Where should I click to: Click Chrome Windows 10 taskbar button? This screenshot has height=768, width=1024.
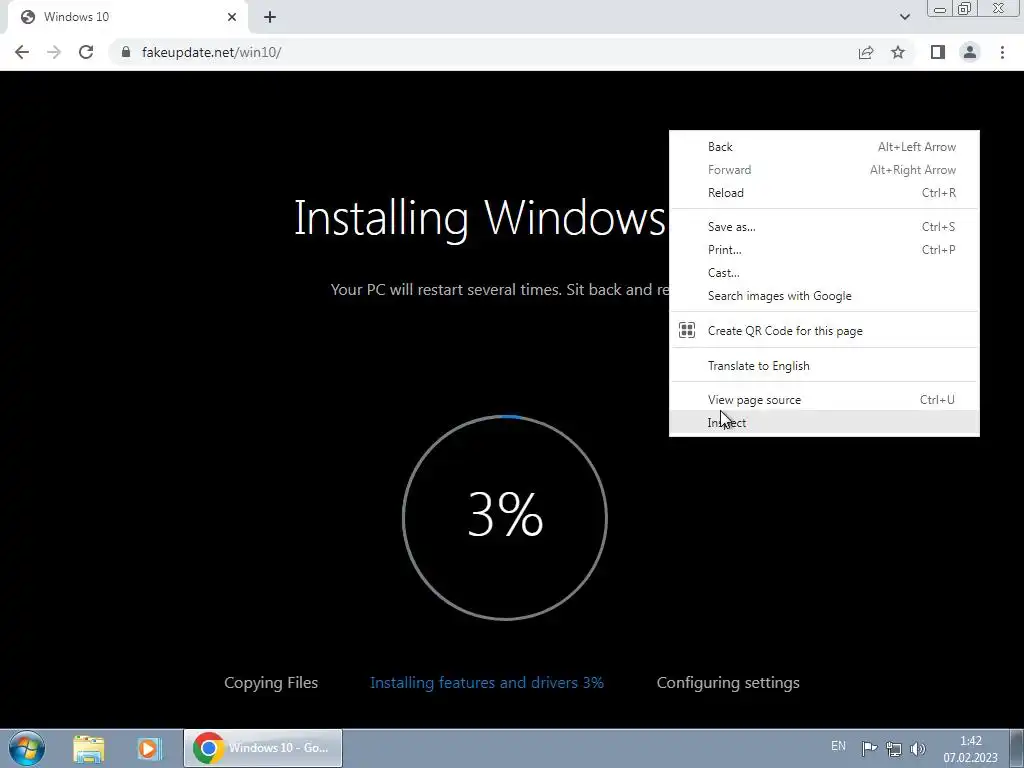(x=263, y=748)
